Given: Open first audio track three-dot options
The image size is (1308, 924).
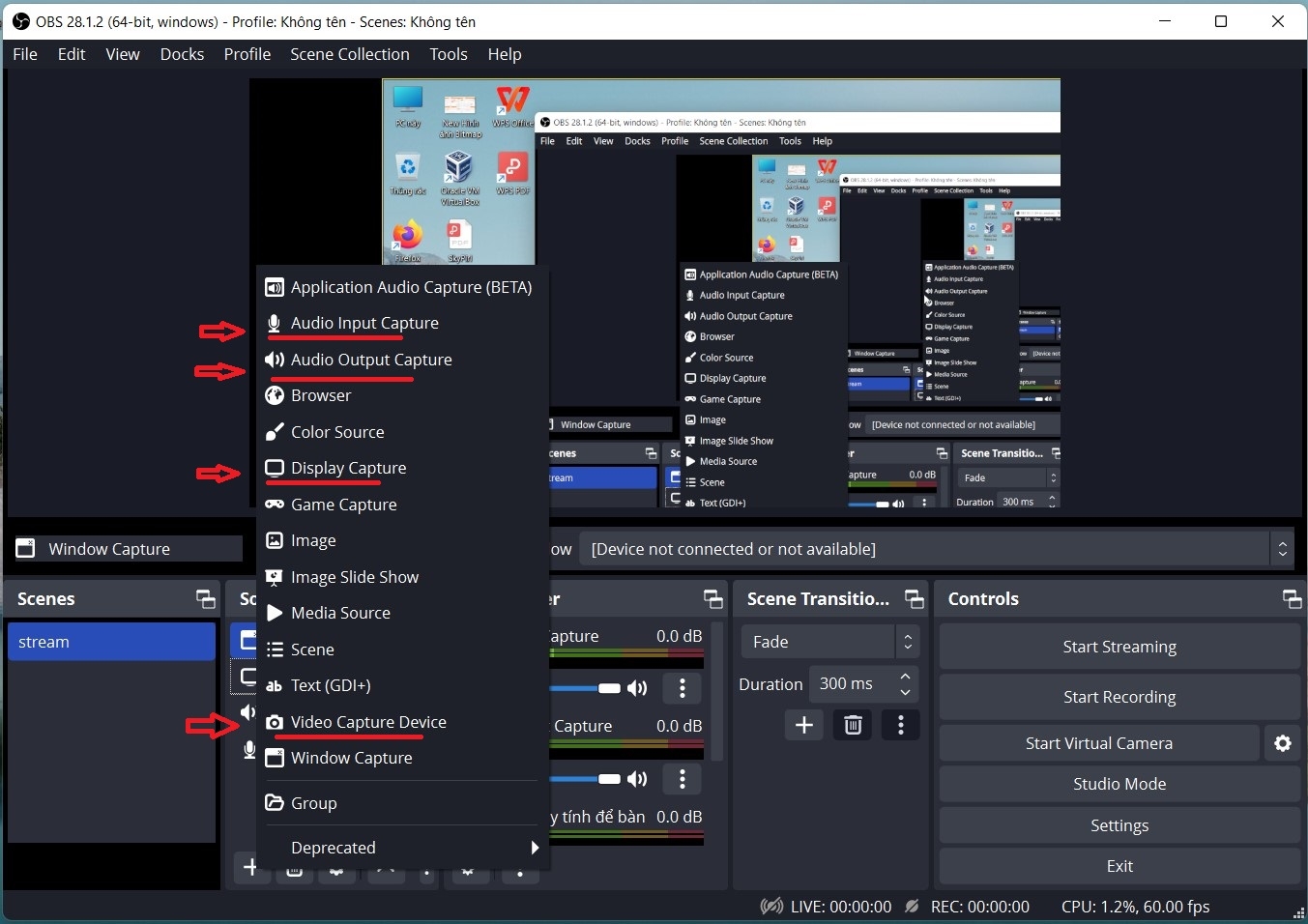Looking at the screenshot, I should 683,688.
